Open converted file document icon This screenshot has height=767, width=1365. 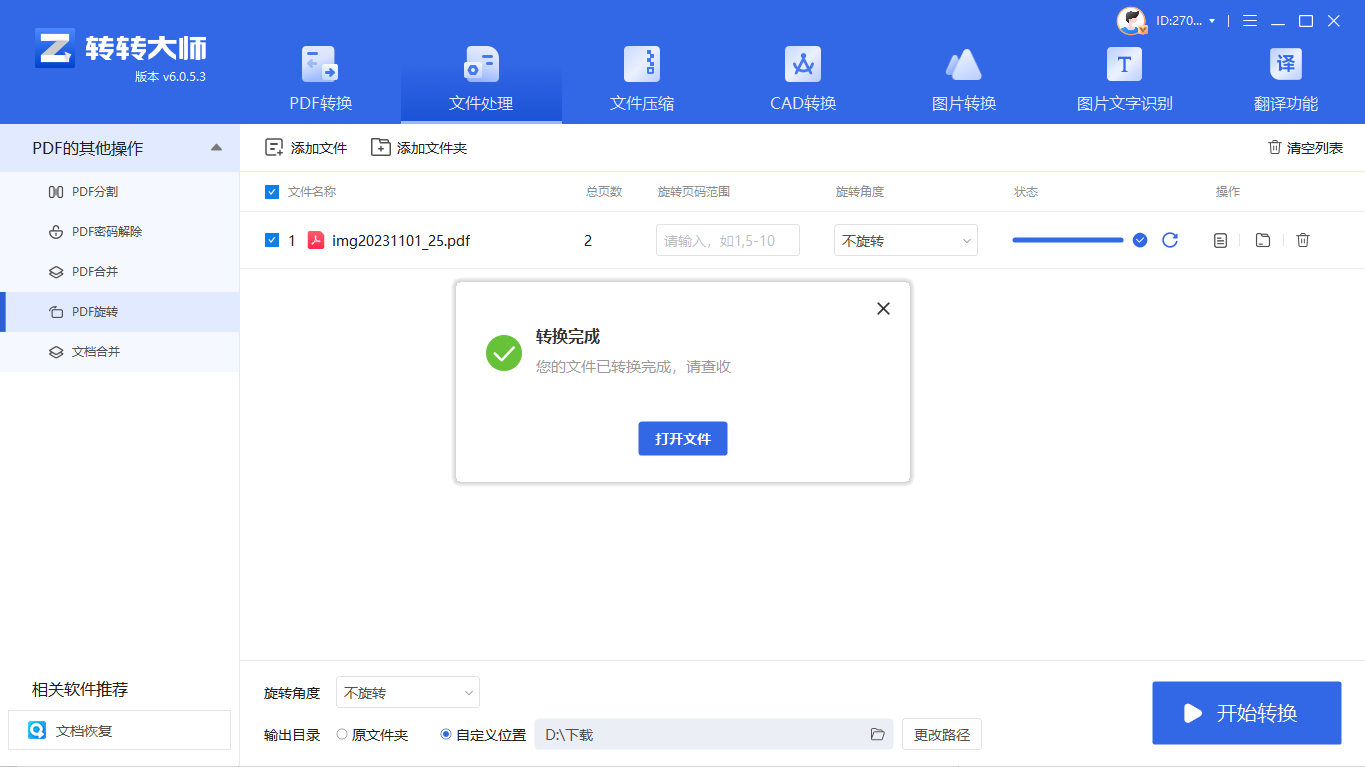point(1220,240)
